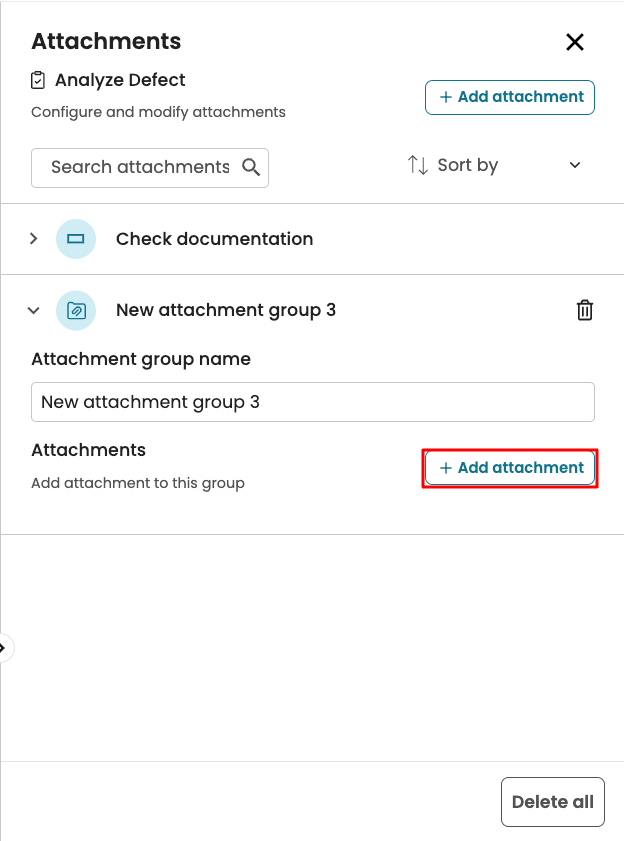Click the Analyze Defect clipboard icon
The image size is (624, 841).
click(39, 80)
